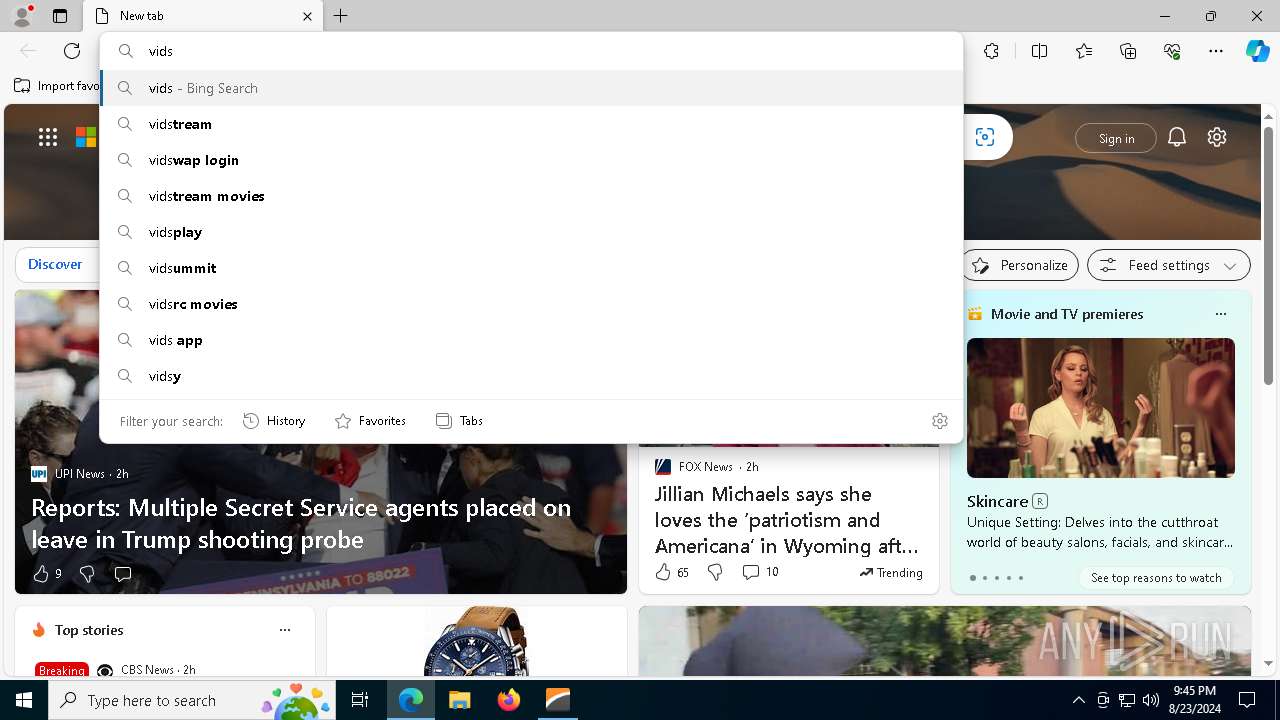Viewport: 1280px width, 720px height.
Task: Open the tab actions menu icon
Action: 60,16
